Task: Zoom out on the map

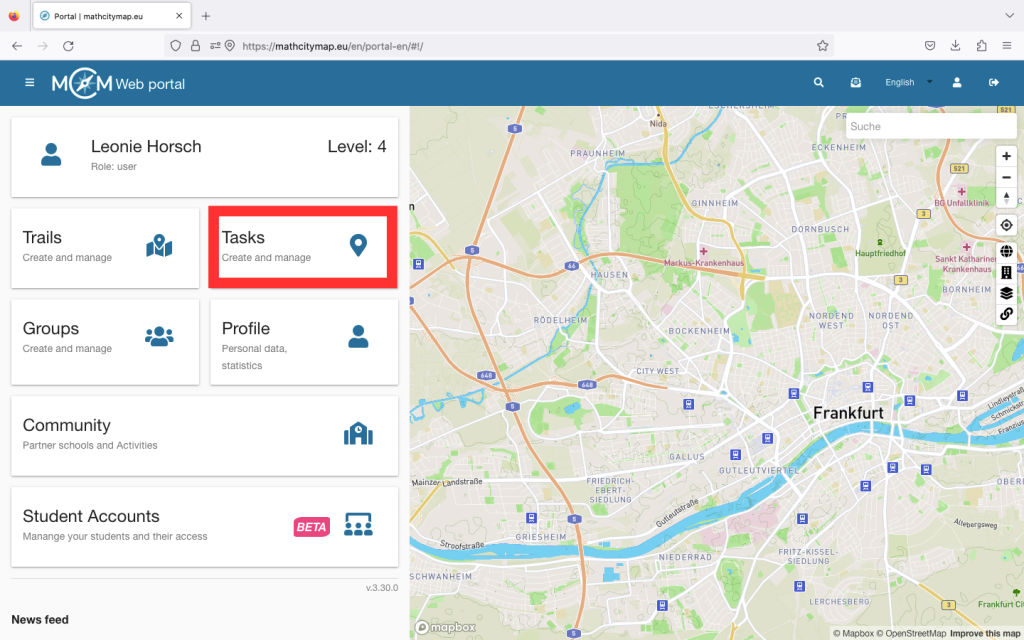Action: click(x=1006, y=177)
